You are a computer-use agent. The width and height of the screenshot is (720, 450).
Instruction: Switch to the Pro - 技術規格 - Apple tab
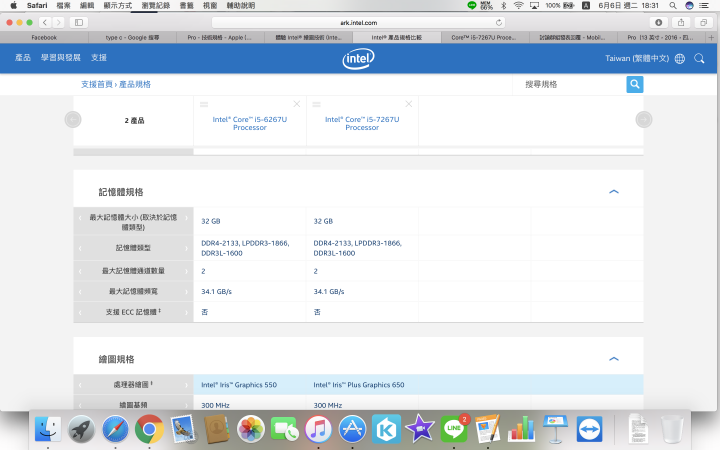(220, 38)
